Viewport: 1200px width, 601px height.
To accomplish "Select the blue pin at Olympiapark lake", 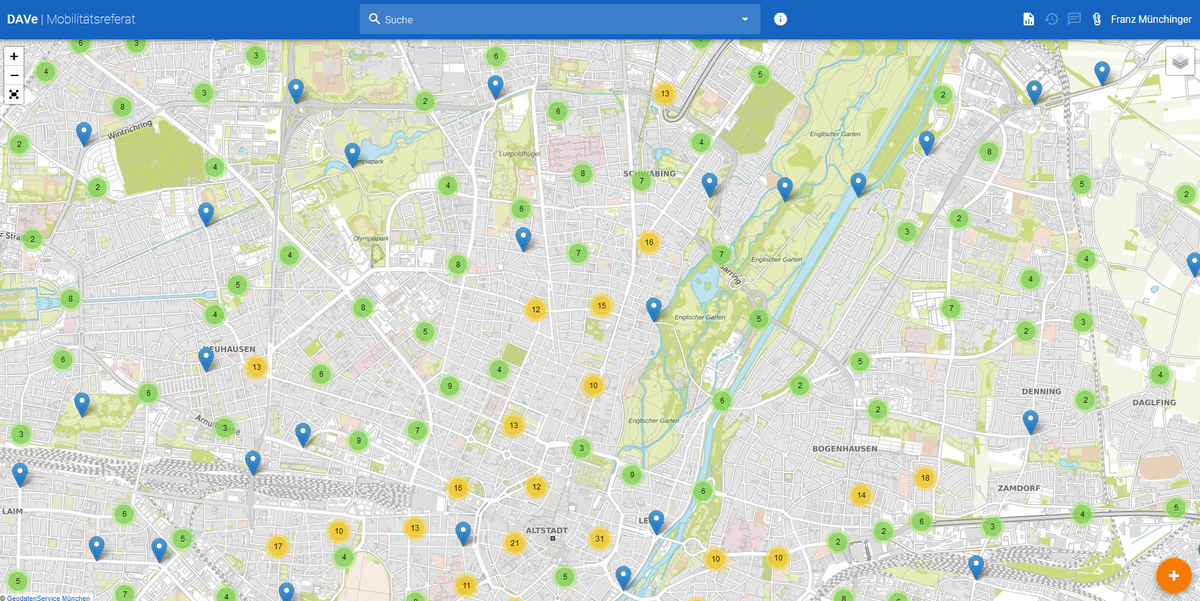I will 352,154.
